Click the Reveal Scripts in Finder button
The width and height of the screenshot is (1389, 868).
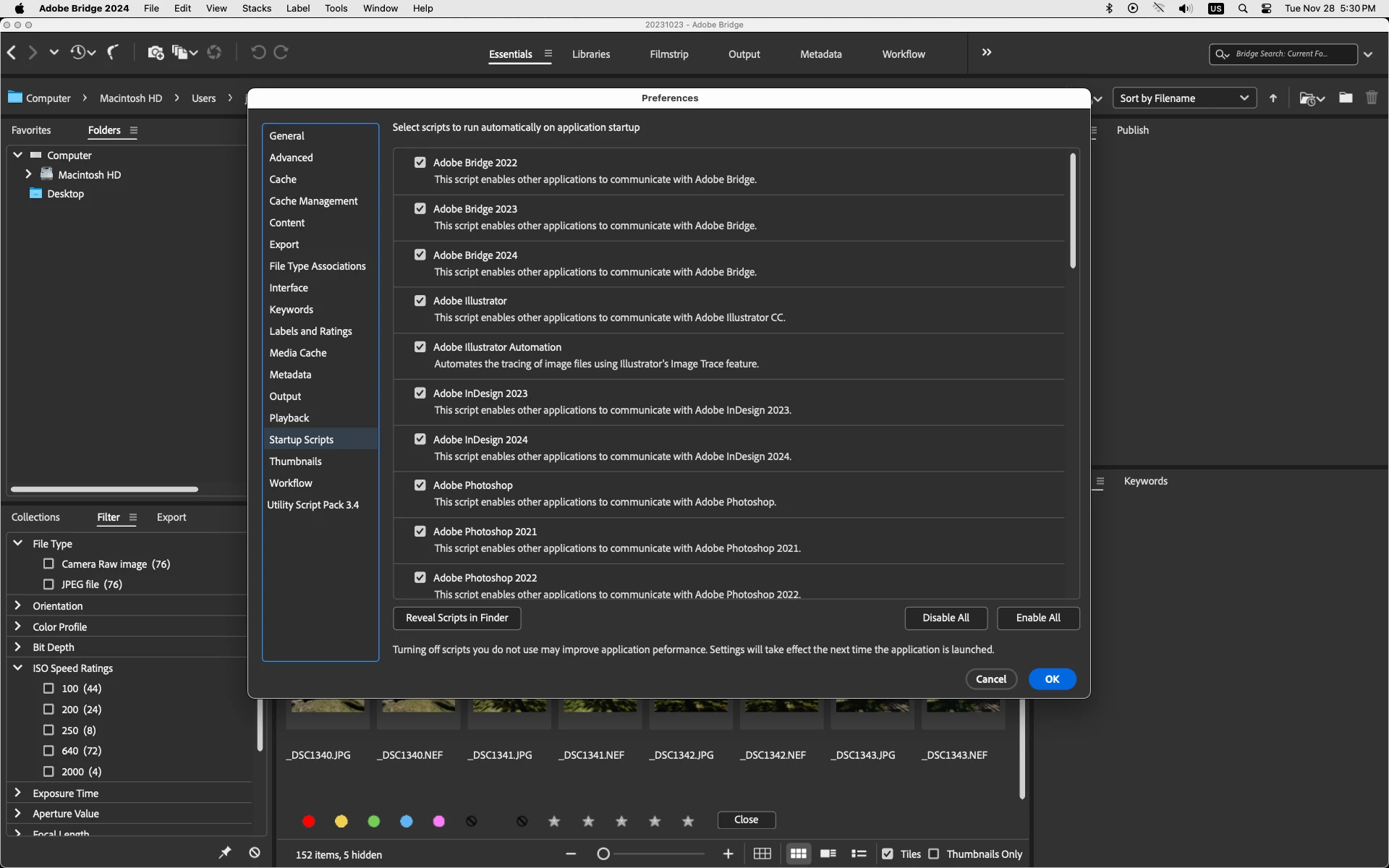456,618
